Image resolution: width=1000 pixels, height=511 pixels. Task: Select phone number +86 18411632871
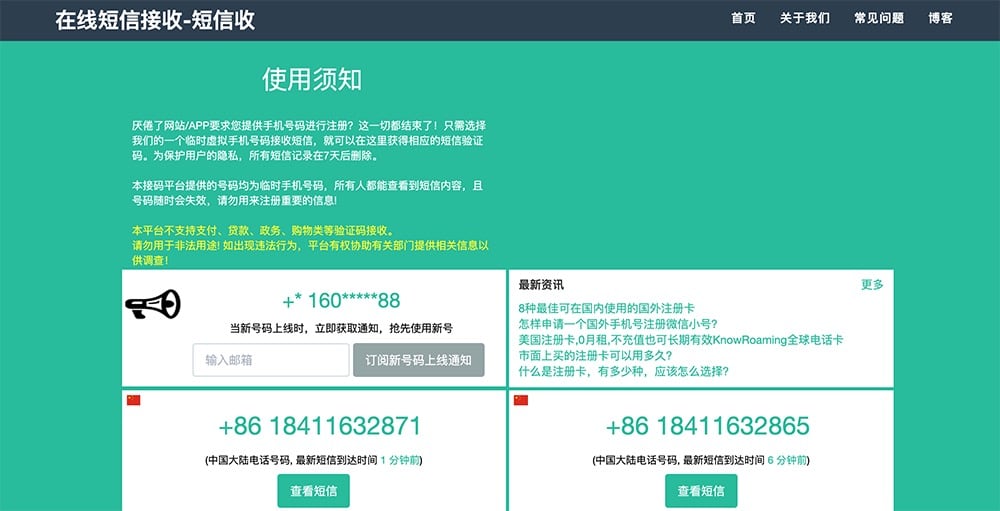[x=319, y=426]
